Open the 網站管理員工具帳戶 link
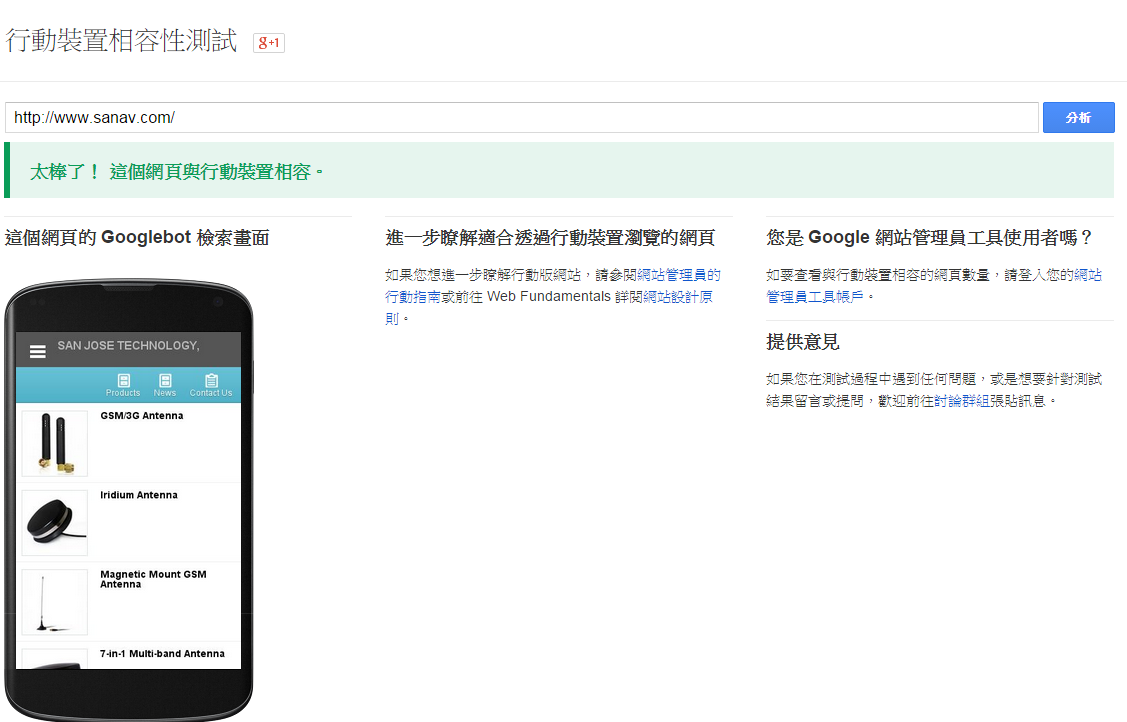 coord(933,285)
